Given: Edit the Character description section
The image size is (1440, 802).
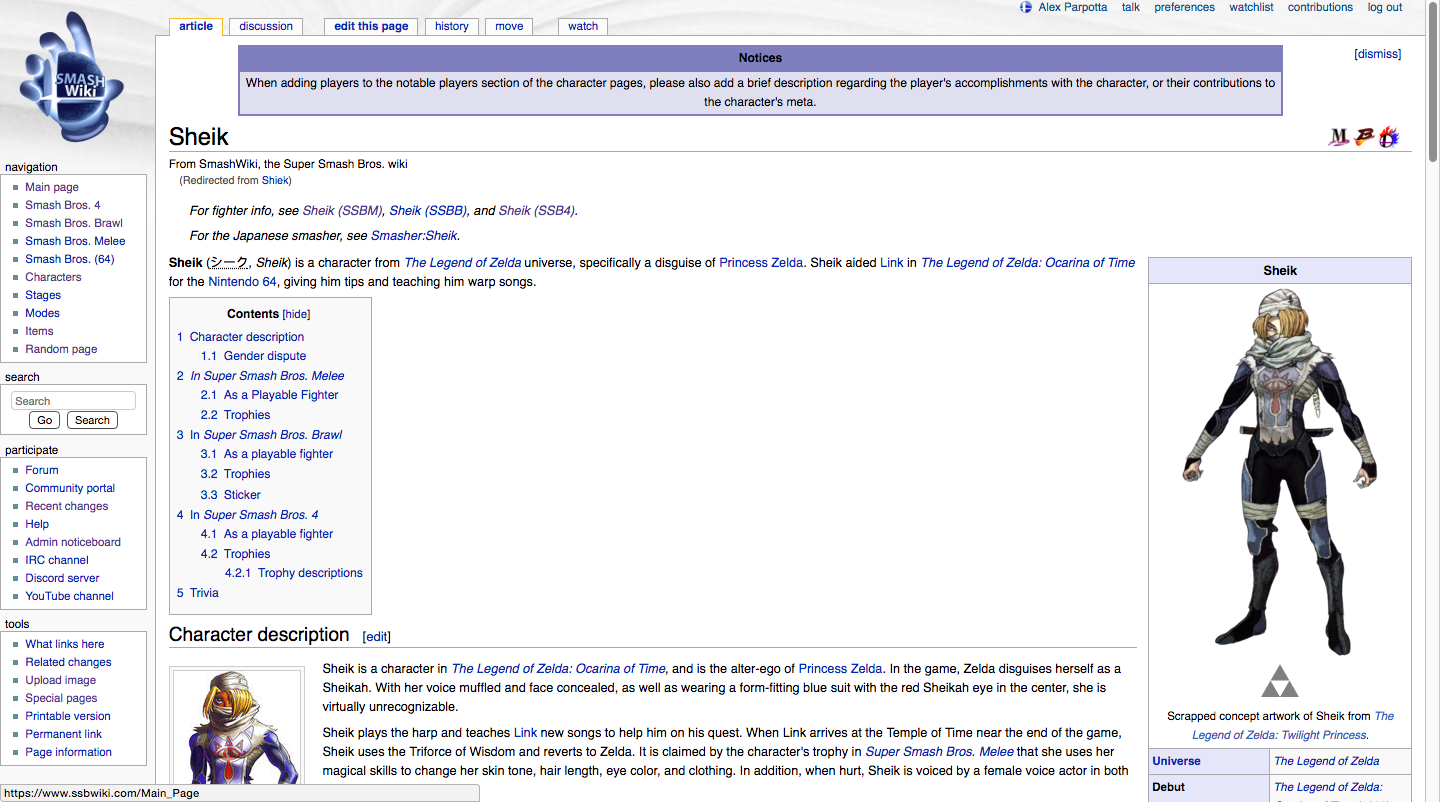Looking at the screenshot, I should 376,636.
